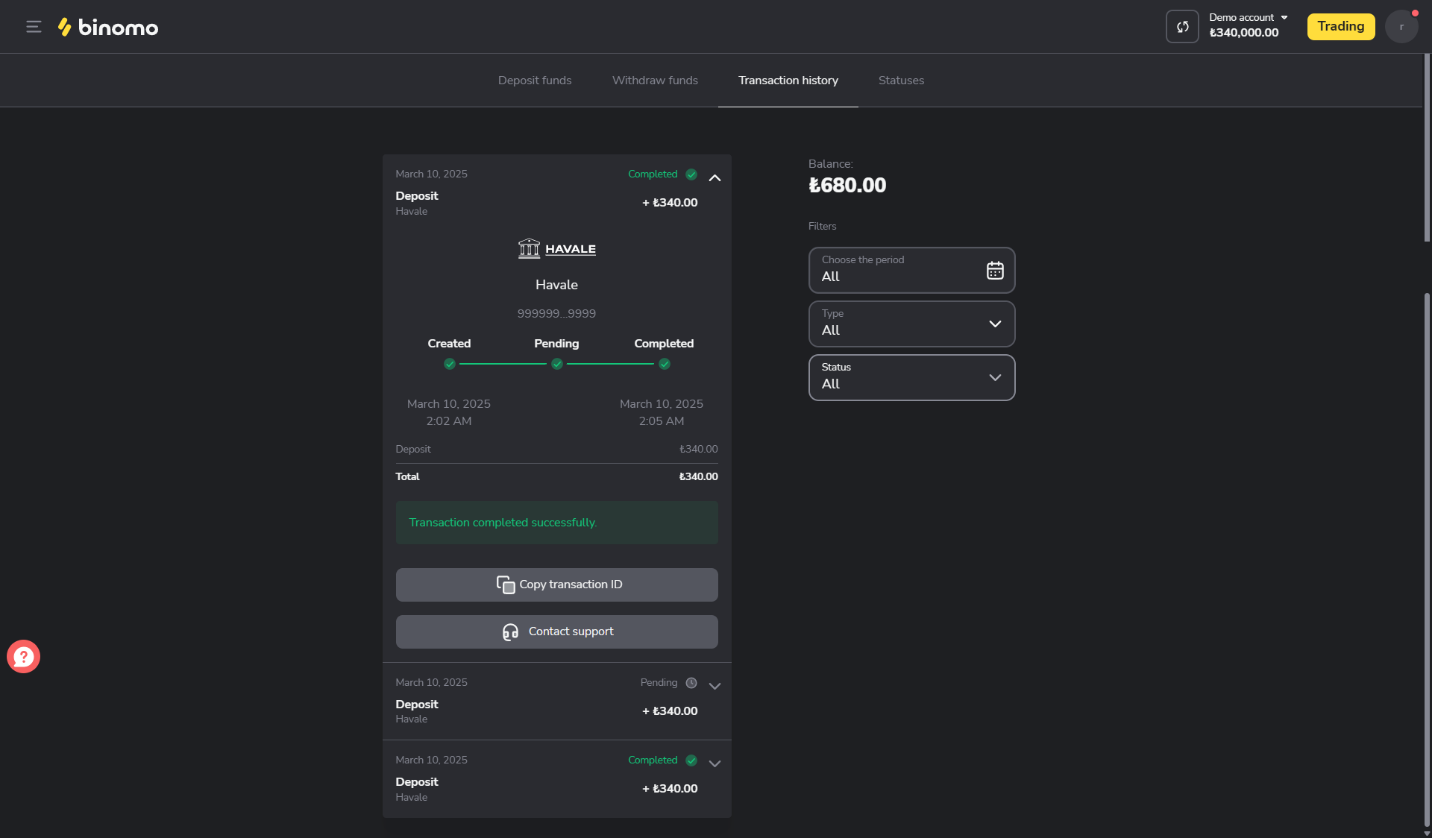
Task: Click the red help question-mark bubble
Action: coord(24,657)
